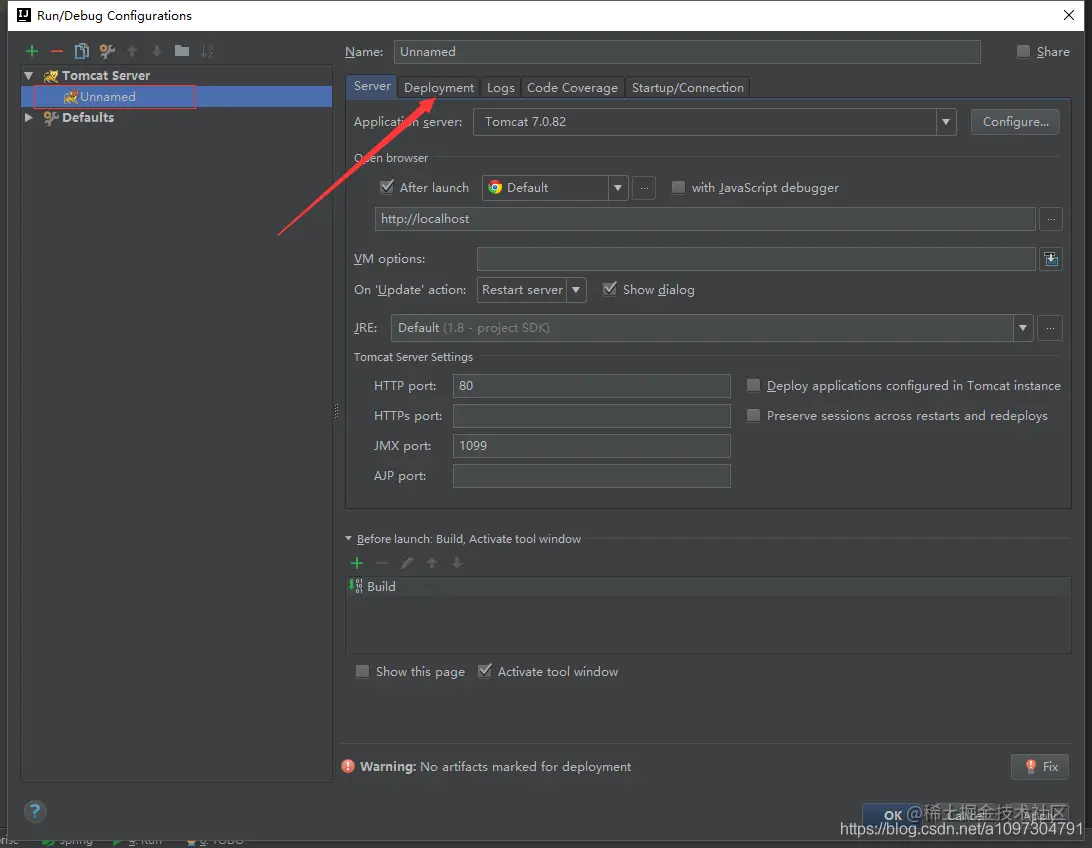Click the Tomcat Server tree label
1092x848 pixels.
pos(106,75)
